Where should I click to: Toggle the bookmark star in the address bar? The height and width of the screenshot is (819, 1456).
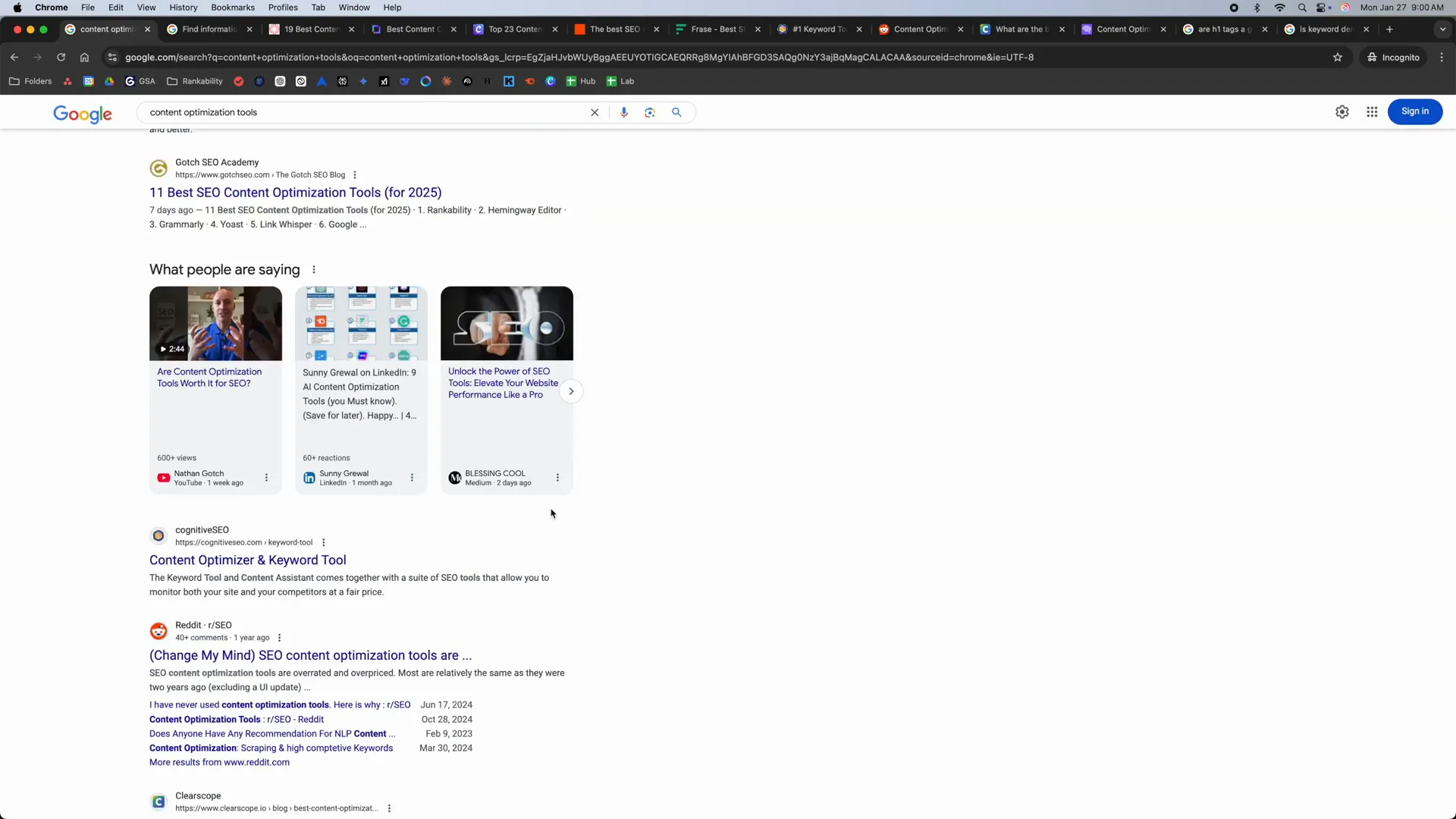point(1338,57)
